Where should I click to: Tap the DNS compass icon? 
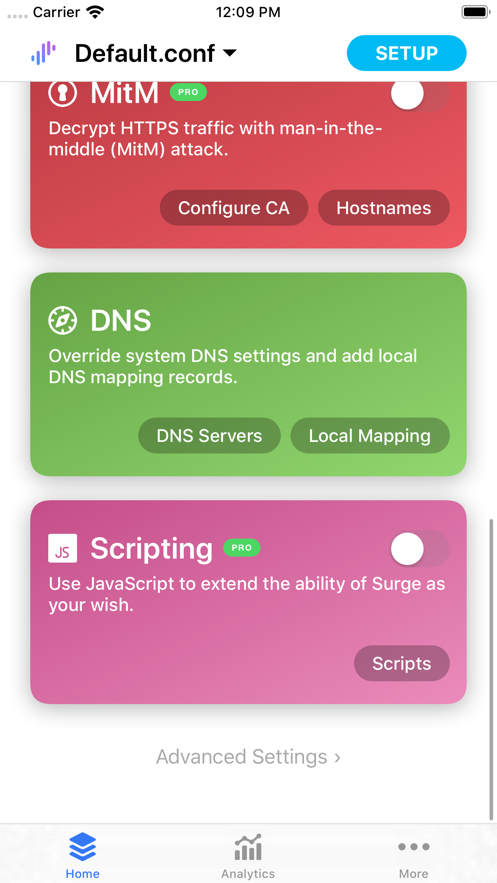click(62, 320)
